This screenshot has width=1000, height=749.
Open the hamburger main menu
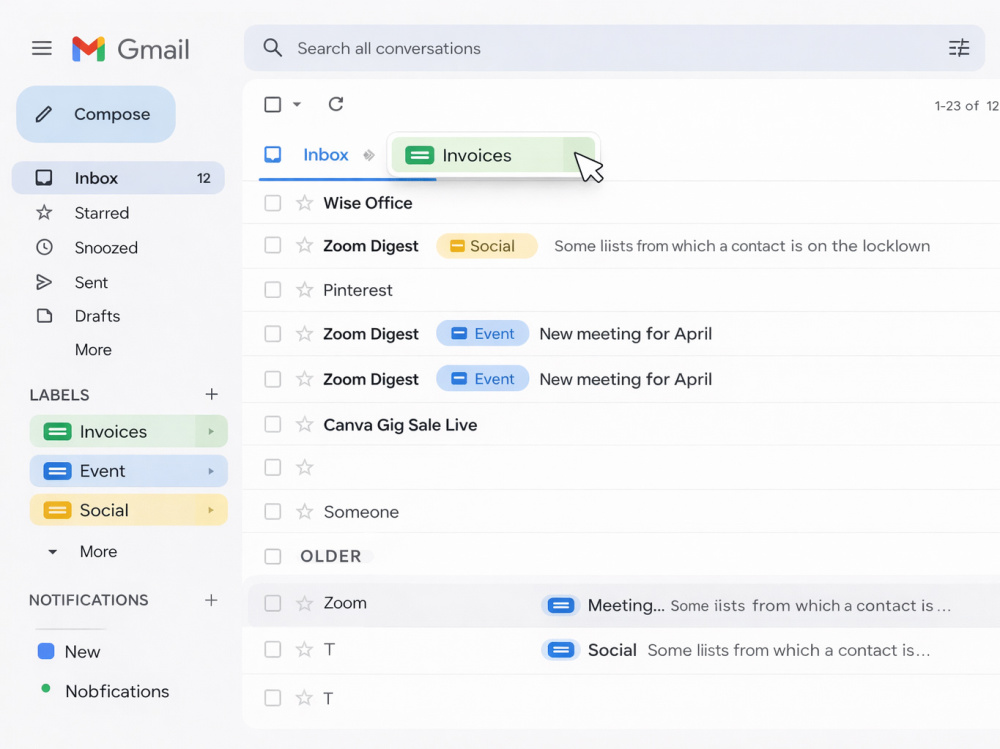[x=42, y=48]
